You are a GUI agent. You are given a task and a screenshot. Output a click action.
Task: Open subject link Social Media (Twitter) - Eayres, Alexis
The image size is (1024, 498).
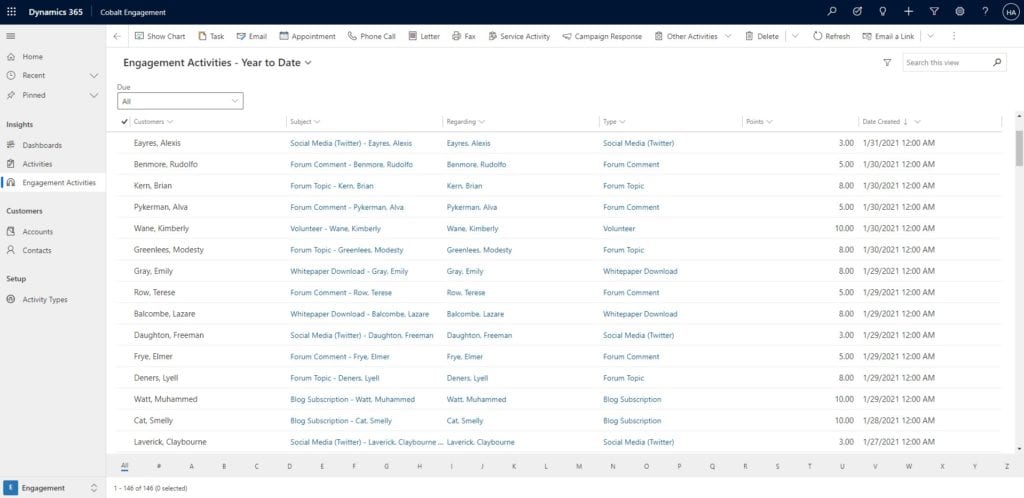[351, 143]
